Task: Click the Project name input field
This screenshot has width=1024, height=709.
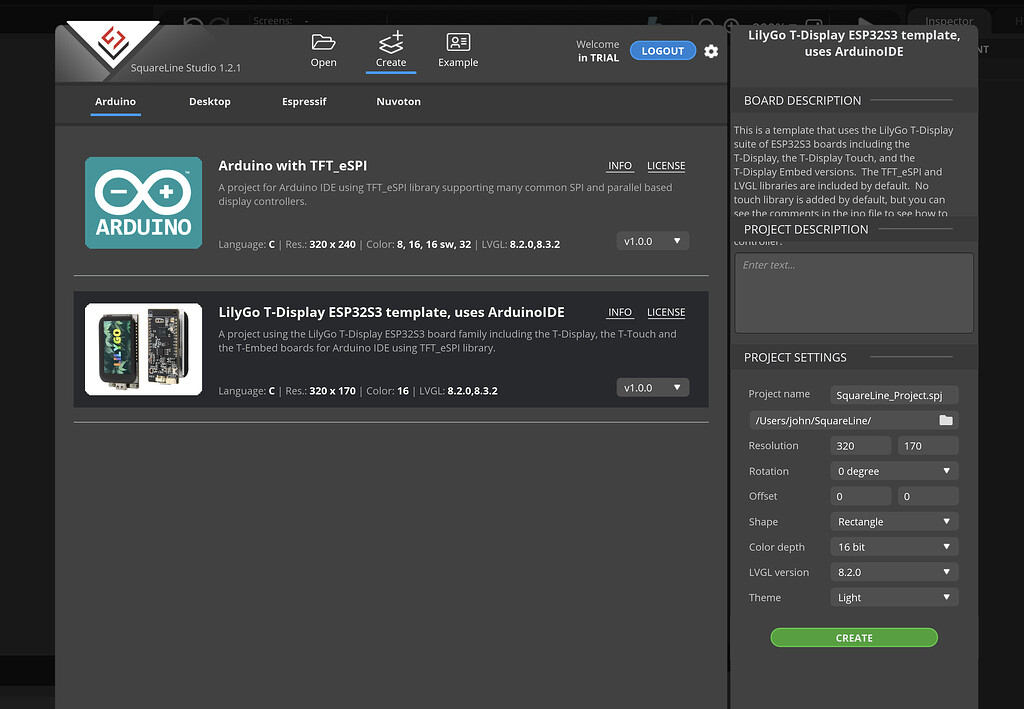Action: (x=894, y=395)
